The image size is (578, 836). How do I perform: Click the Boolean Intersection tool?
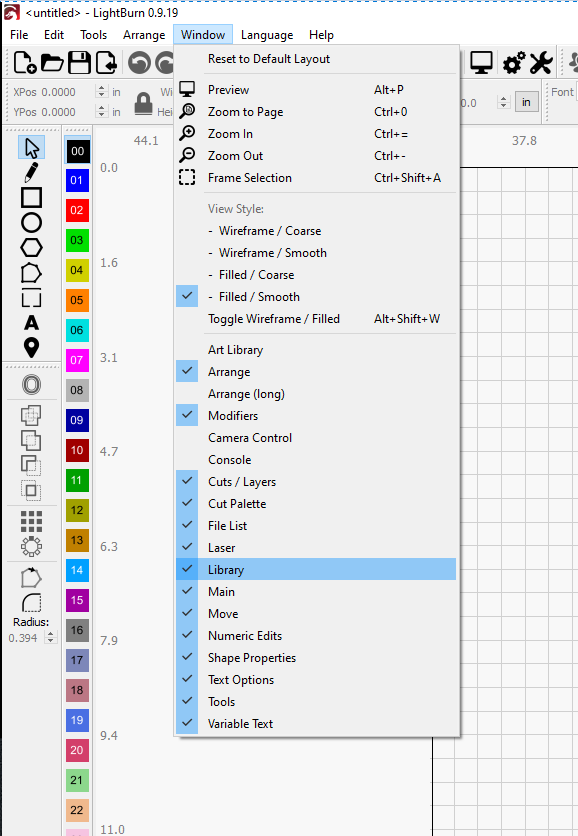[31, 491]
